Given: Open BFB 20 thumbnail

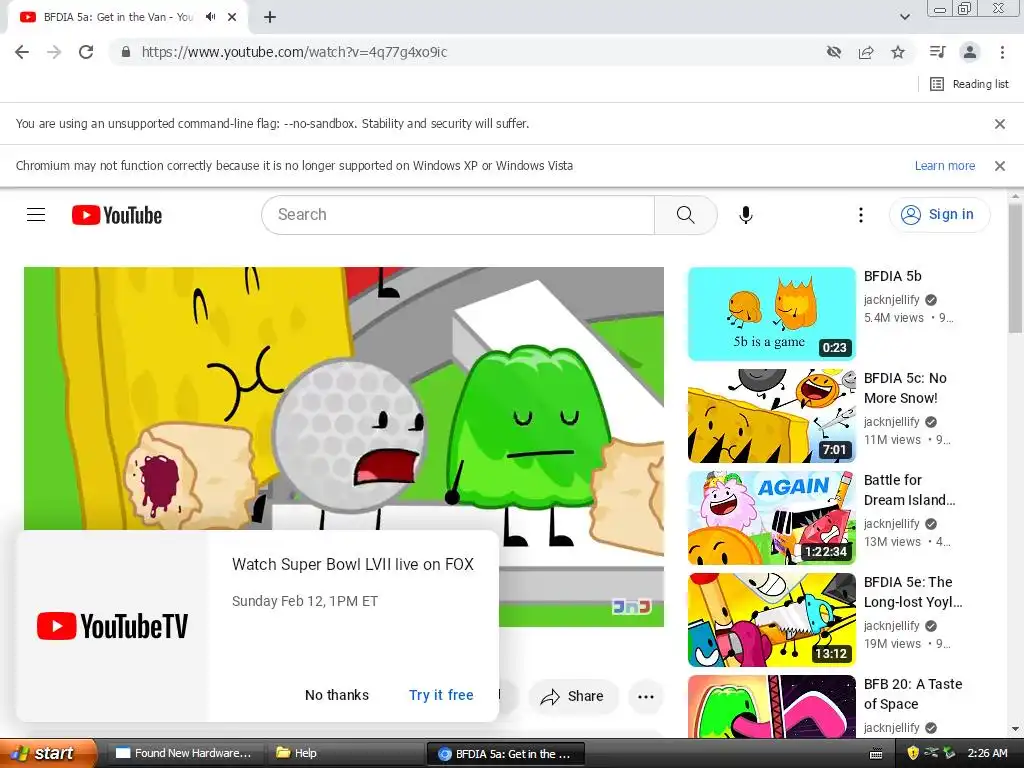Looking at the screenshot, I should (772, 707).
